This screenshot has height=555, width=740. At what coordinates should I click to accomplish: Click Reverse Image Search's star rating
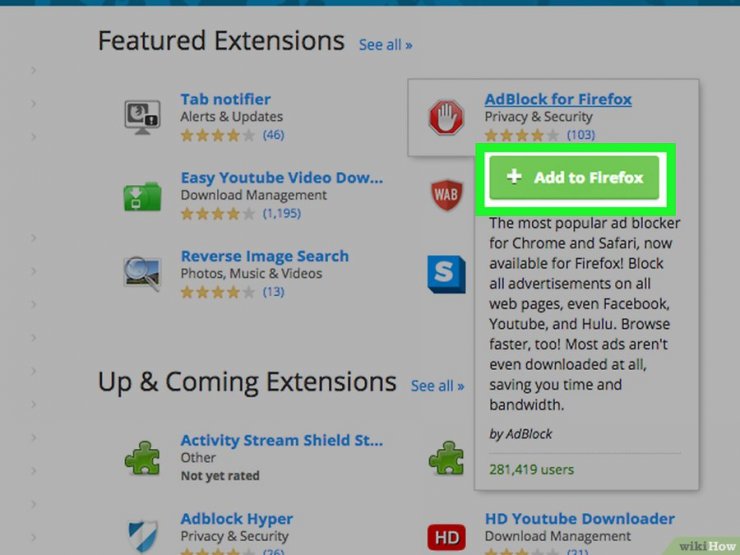tap(218, 292)
